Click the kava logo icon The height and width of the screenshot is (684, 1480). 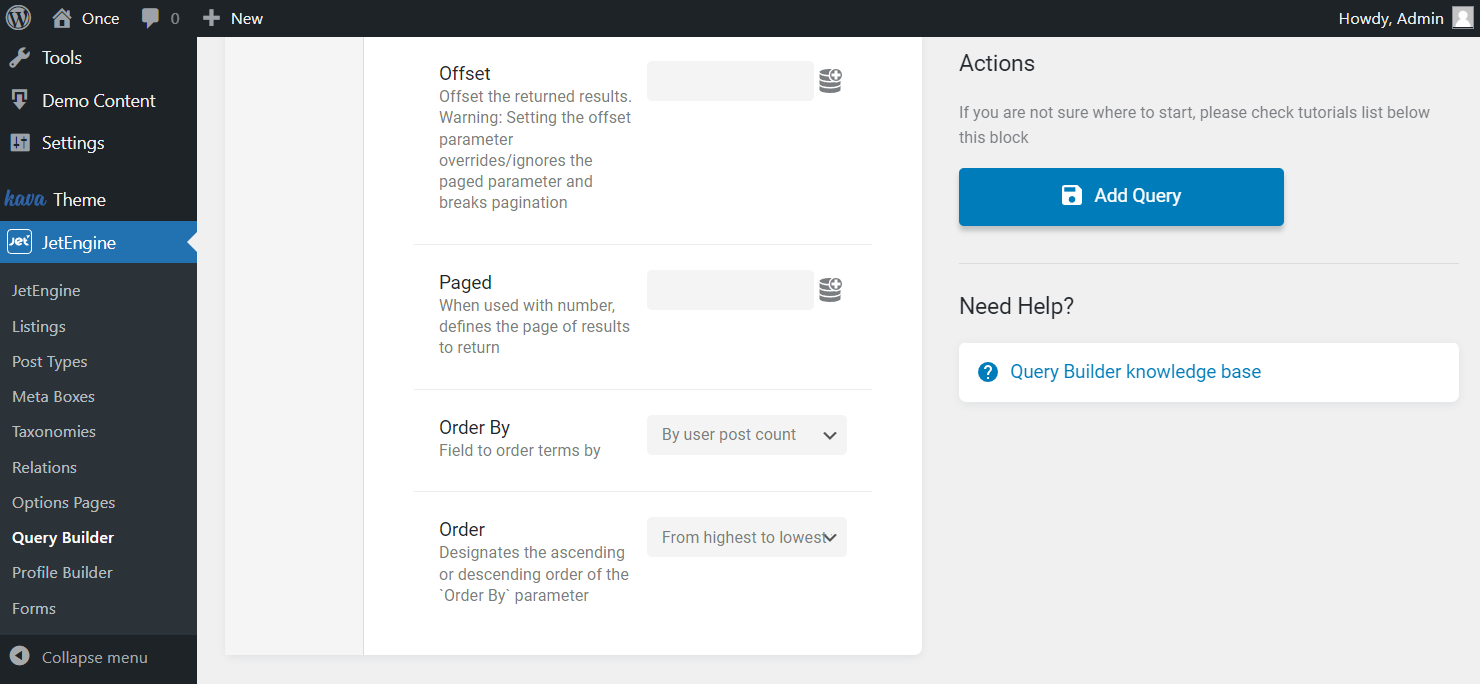[25, 199]
